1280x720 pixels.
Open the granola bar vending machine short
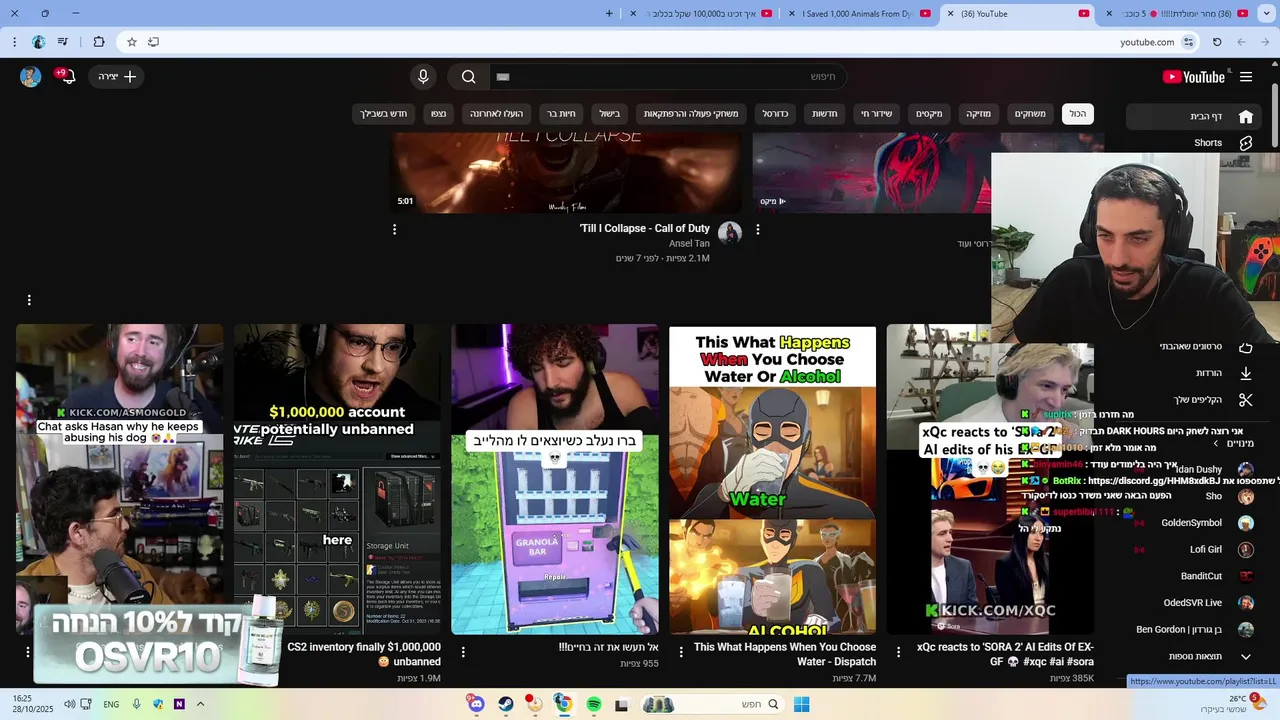[x=555, y=479]
